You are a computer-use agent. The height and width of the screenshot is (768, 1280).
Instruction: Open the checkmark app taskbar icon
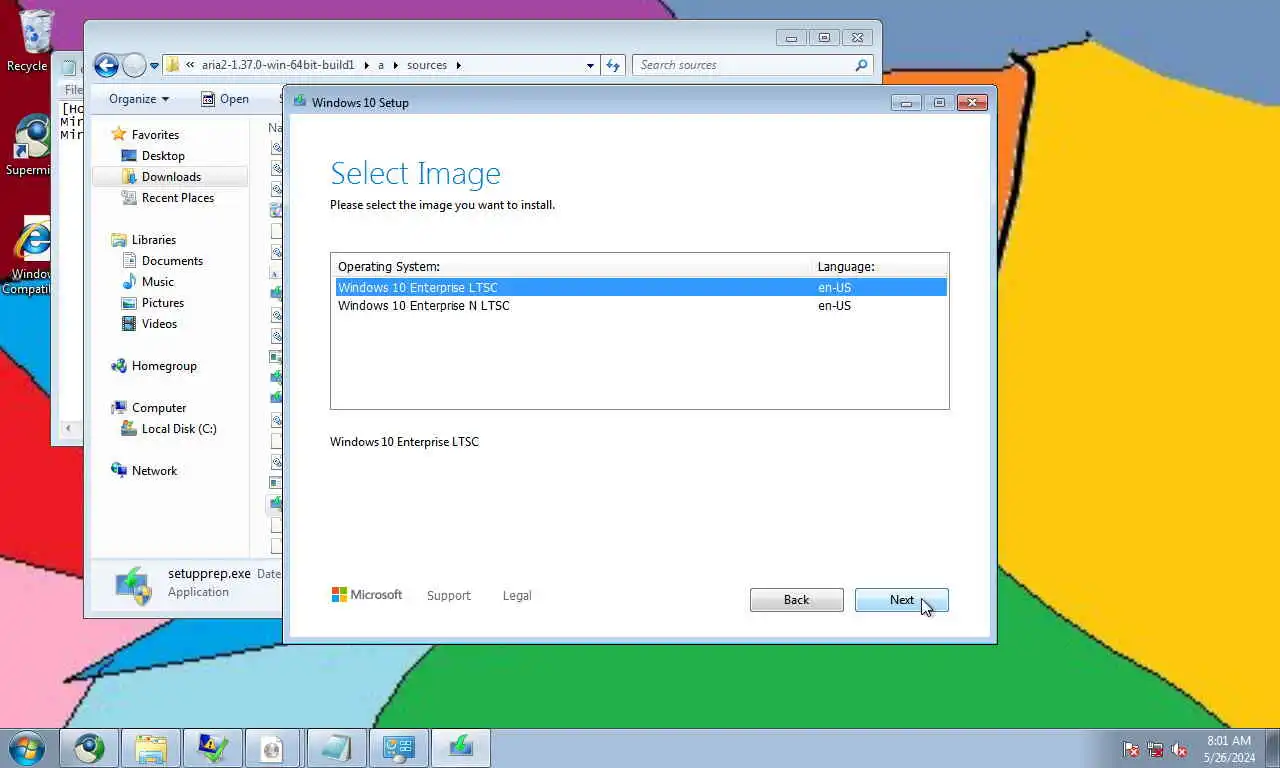tap(213, 748)
